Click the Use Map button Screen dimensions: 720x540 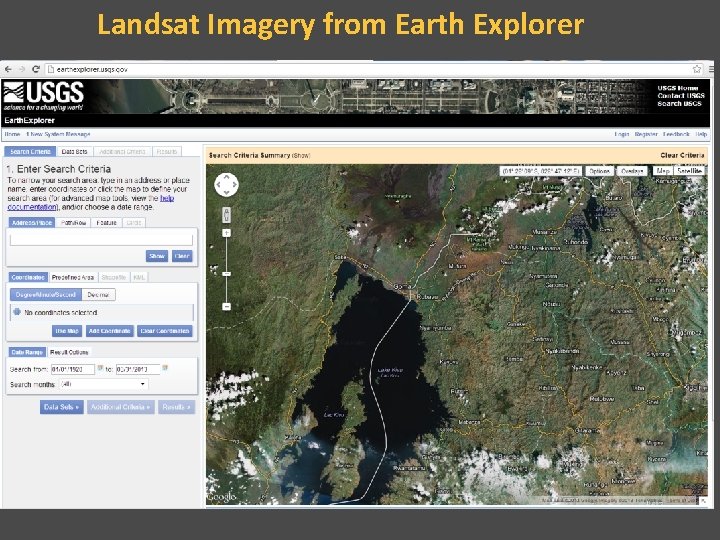coord(67,331)
